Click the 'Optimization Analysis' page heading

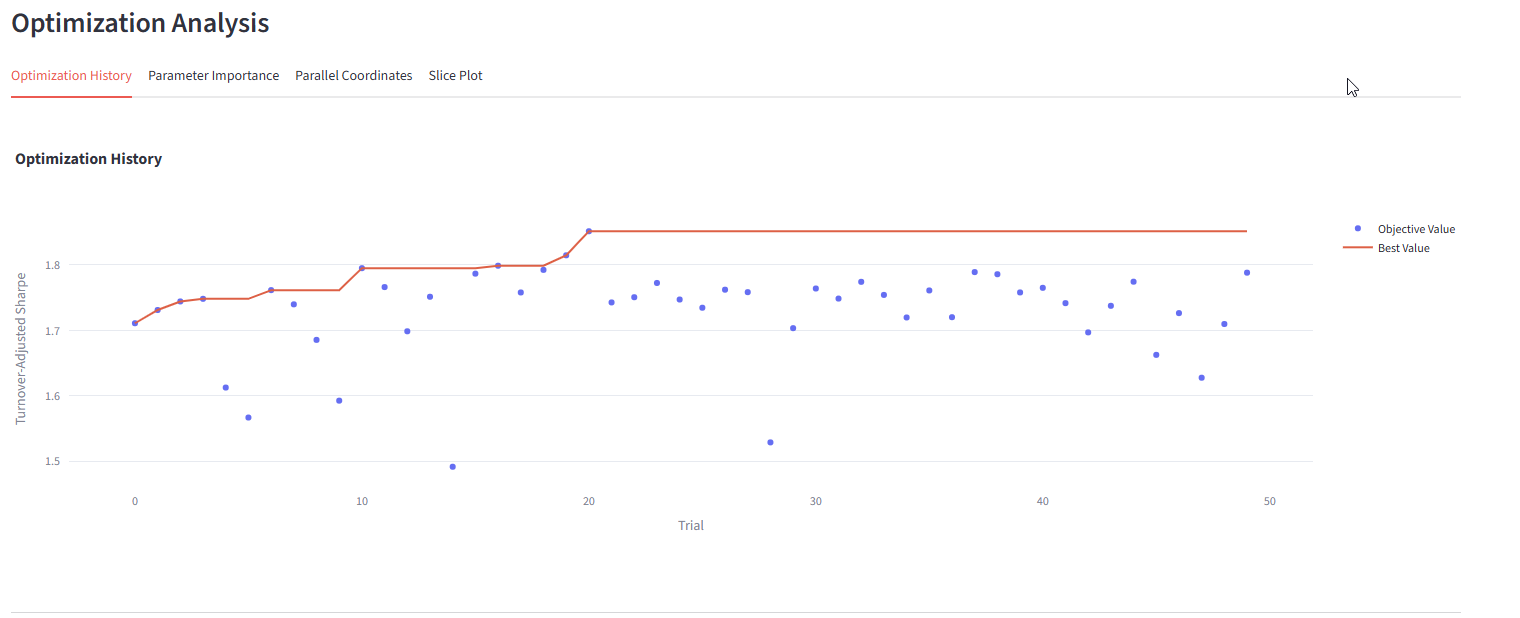(140, 23)
